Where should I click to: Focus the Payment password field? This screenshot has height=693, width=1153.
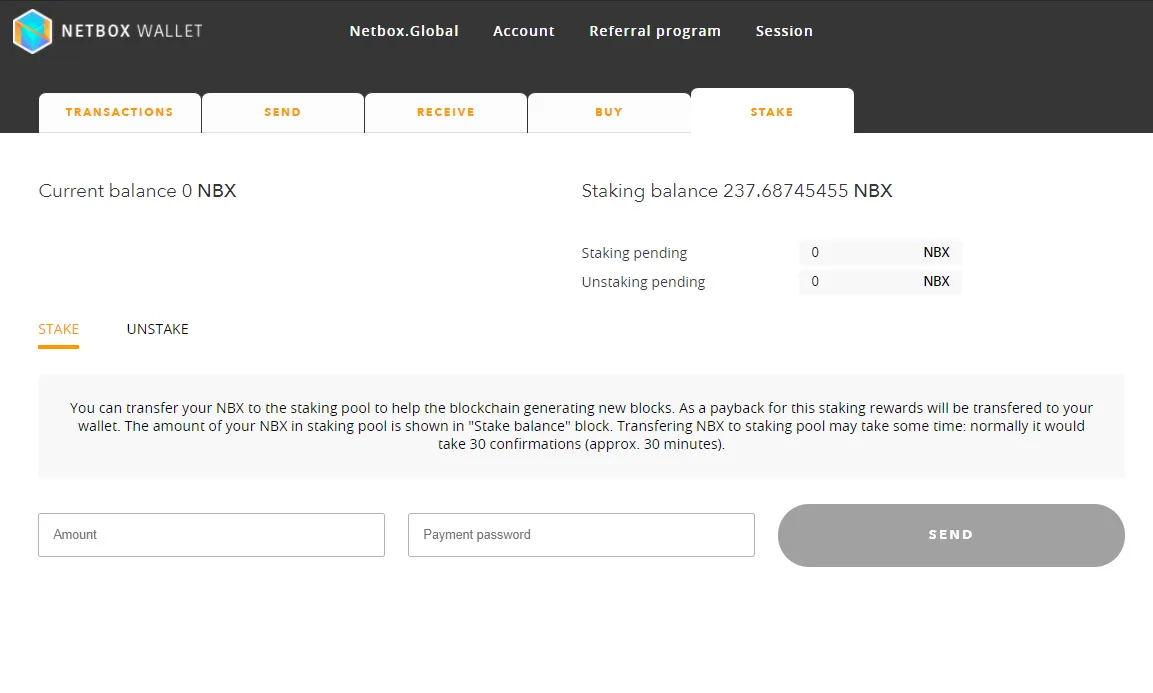582,535
